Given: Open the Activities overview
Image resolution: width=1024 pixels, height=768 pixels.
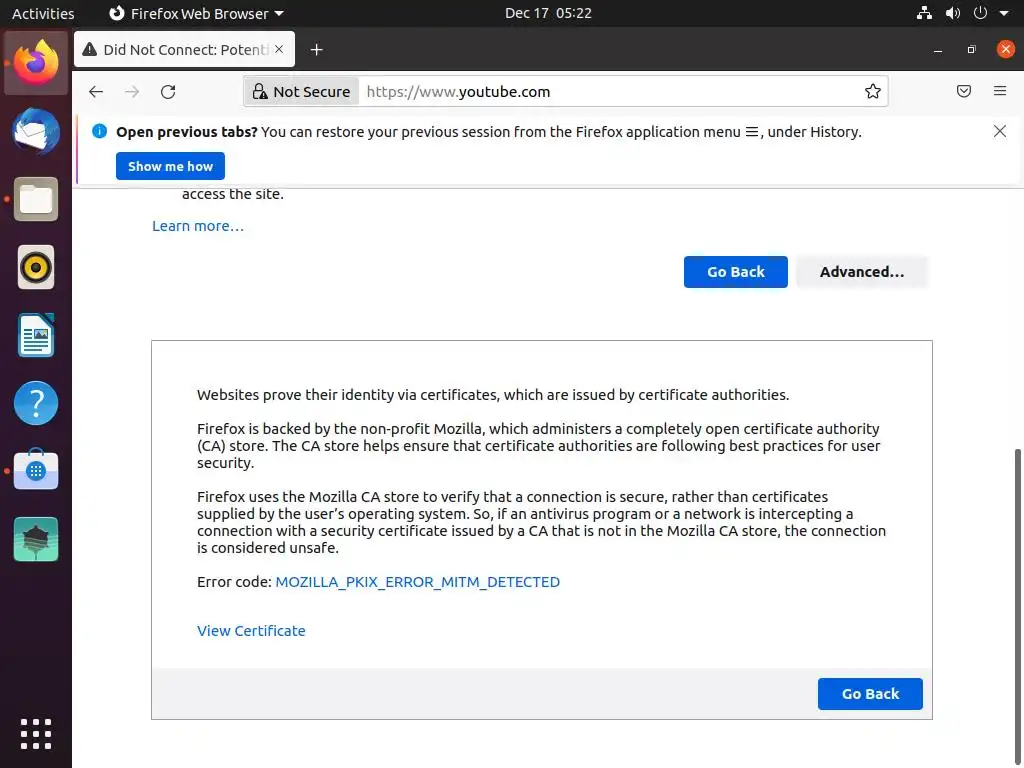Looking at the screenshot, I should tap(43, 13).
